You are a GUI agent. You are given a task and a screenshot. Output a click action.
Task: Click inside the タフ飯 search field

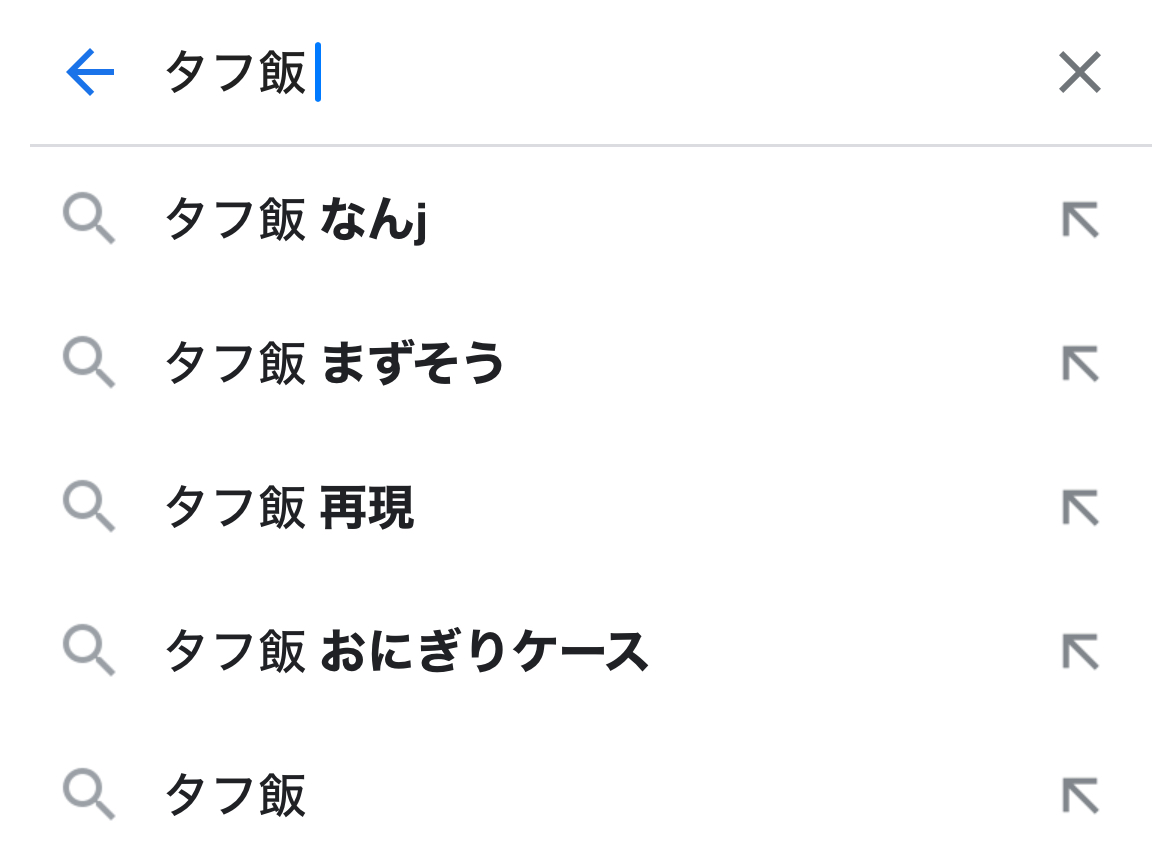600,73
